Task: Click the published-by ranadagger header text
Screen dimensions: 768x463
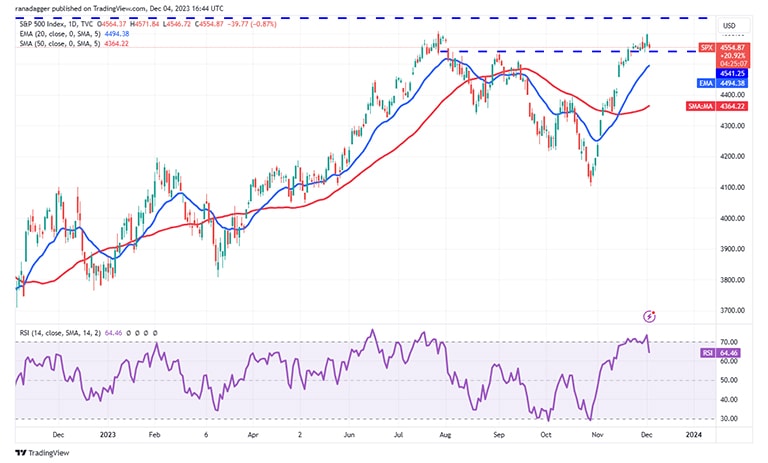Action: tap(120, 8)
